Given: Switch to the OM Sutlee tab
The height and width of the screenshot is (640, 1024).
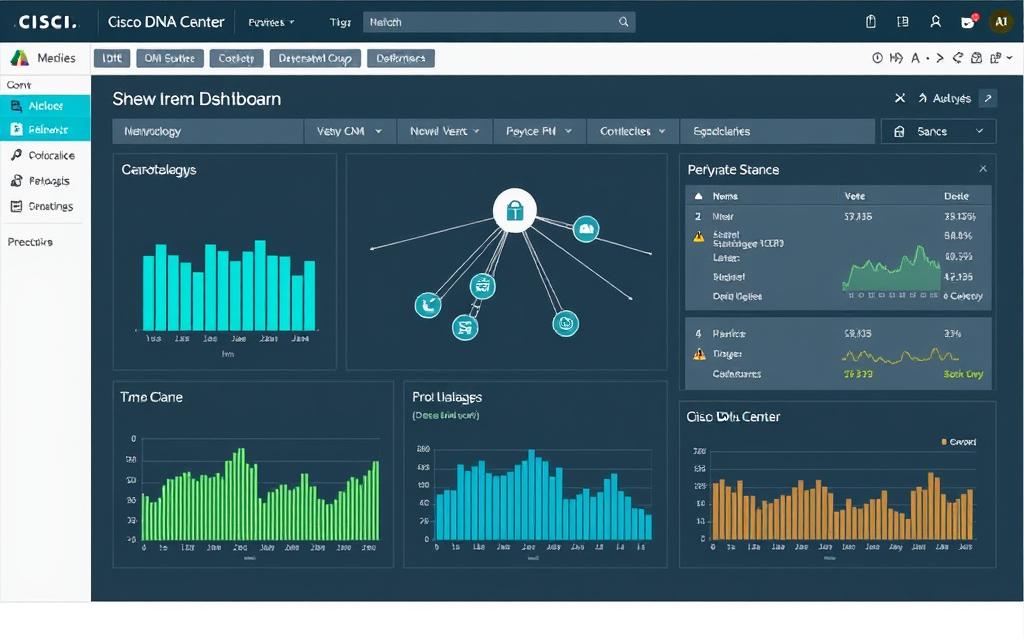Looking at the screenshot, I should (x=170, y=59).
